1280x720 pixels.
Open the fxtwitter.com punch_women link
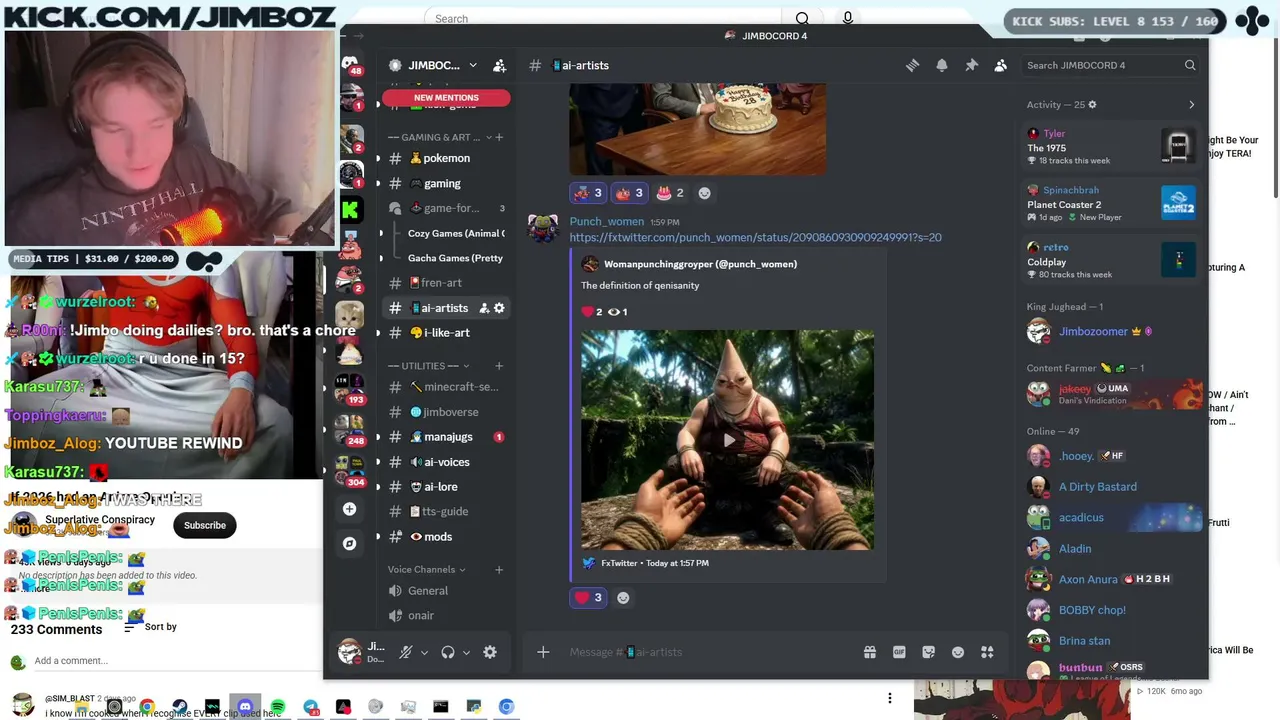(755, 237)
